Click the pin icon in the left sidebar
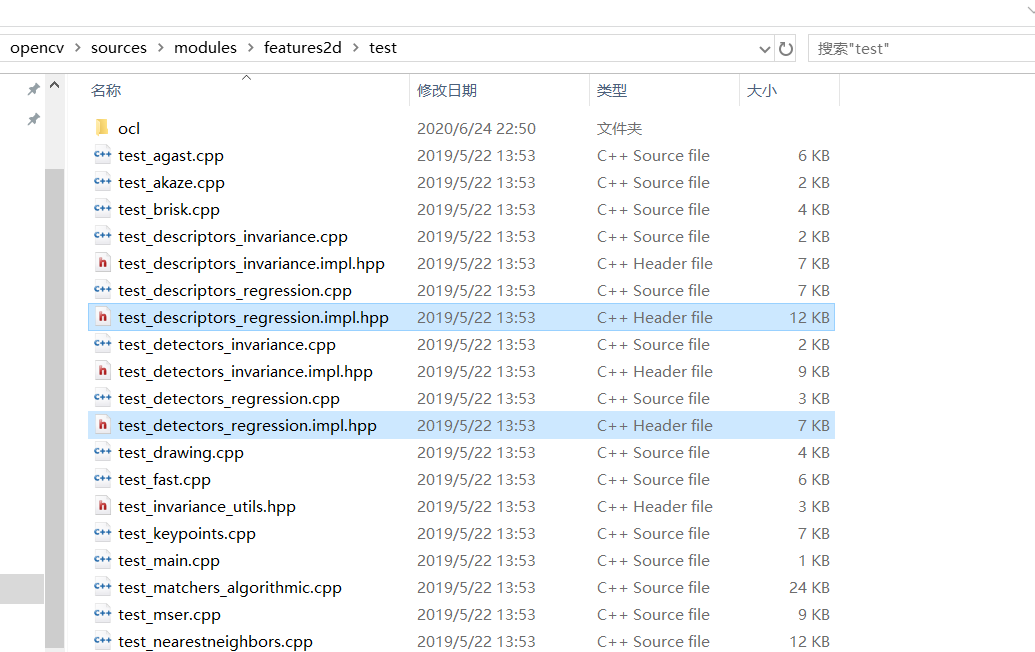Screen dimensions: 1035x652 click(x=32, y=88)
